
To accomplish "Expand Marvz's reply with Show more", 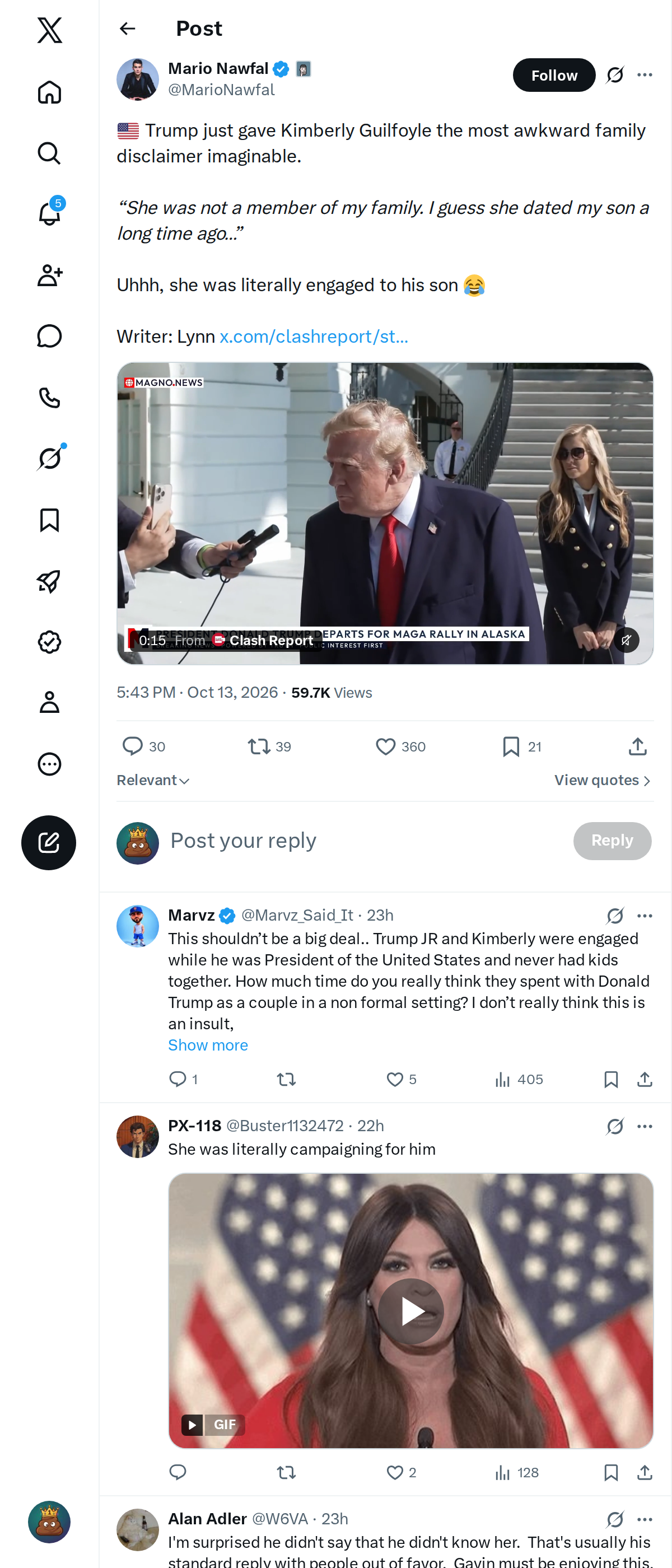I will click(x=208, y=1044).
